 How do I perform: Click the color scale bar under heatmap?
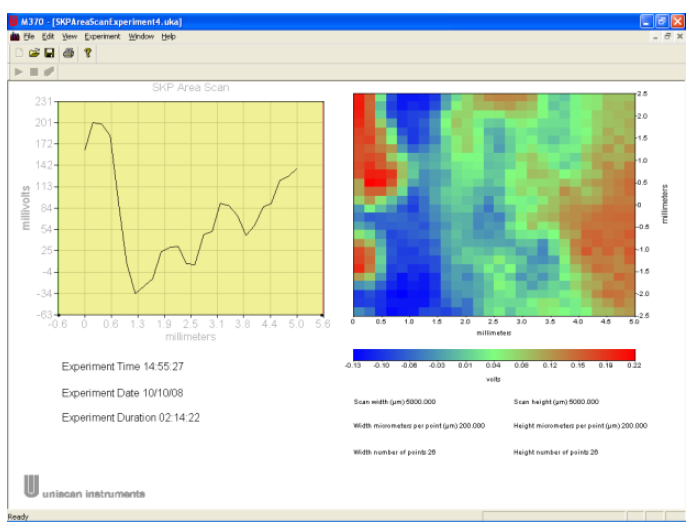point(494,354)
